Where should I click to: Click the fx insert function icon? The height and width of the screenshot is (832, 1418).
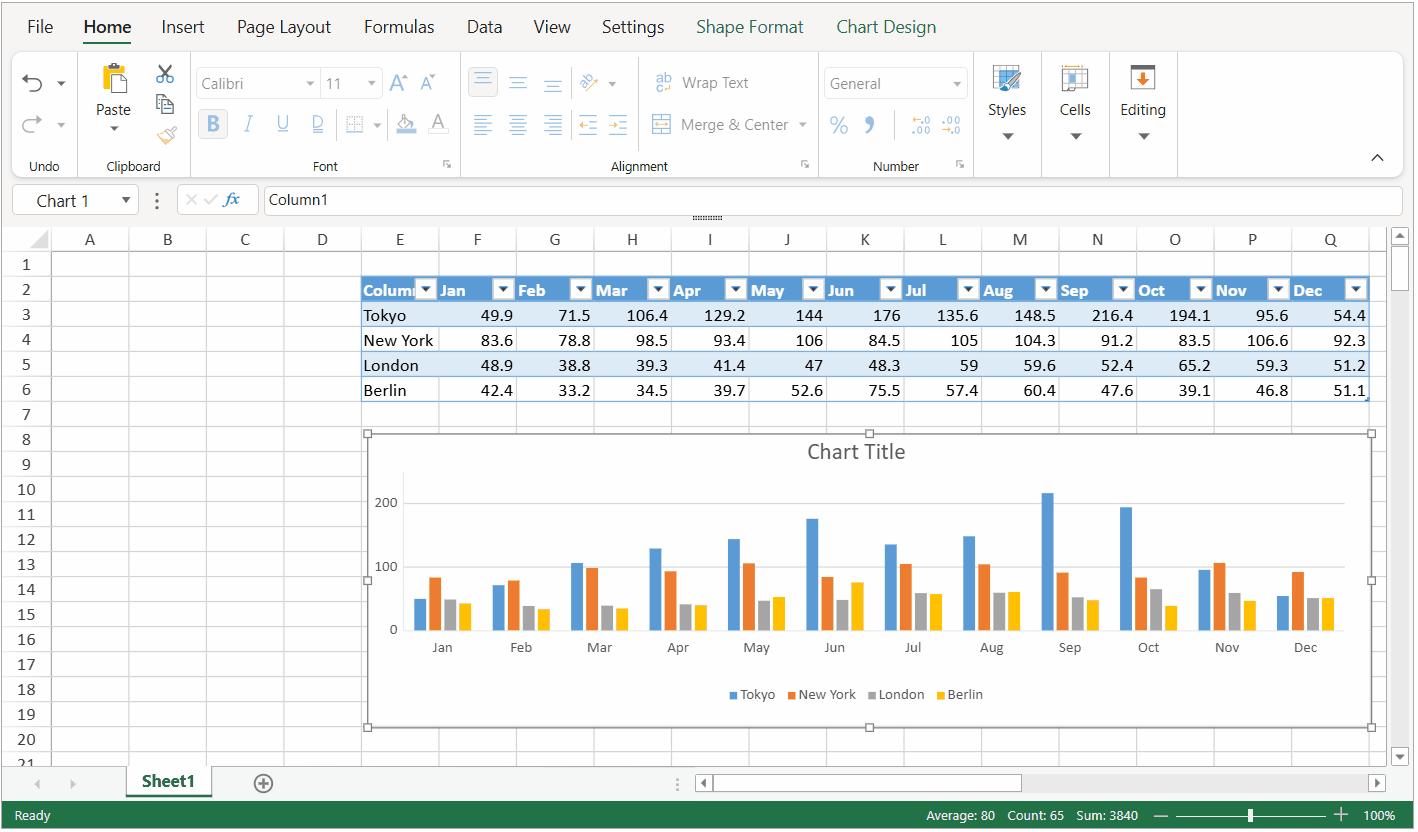tap(232, 200)
